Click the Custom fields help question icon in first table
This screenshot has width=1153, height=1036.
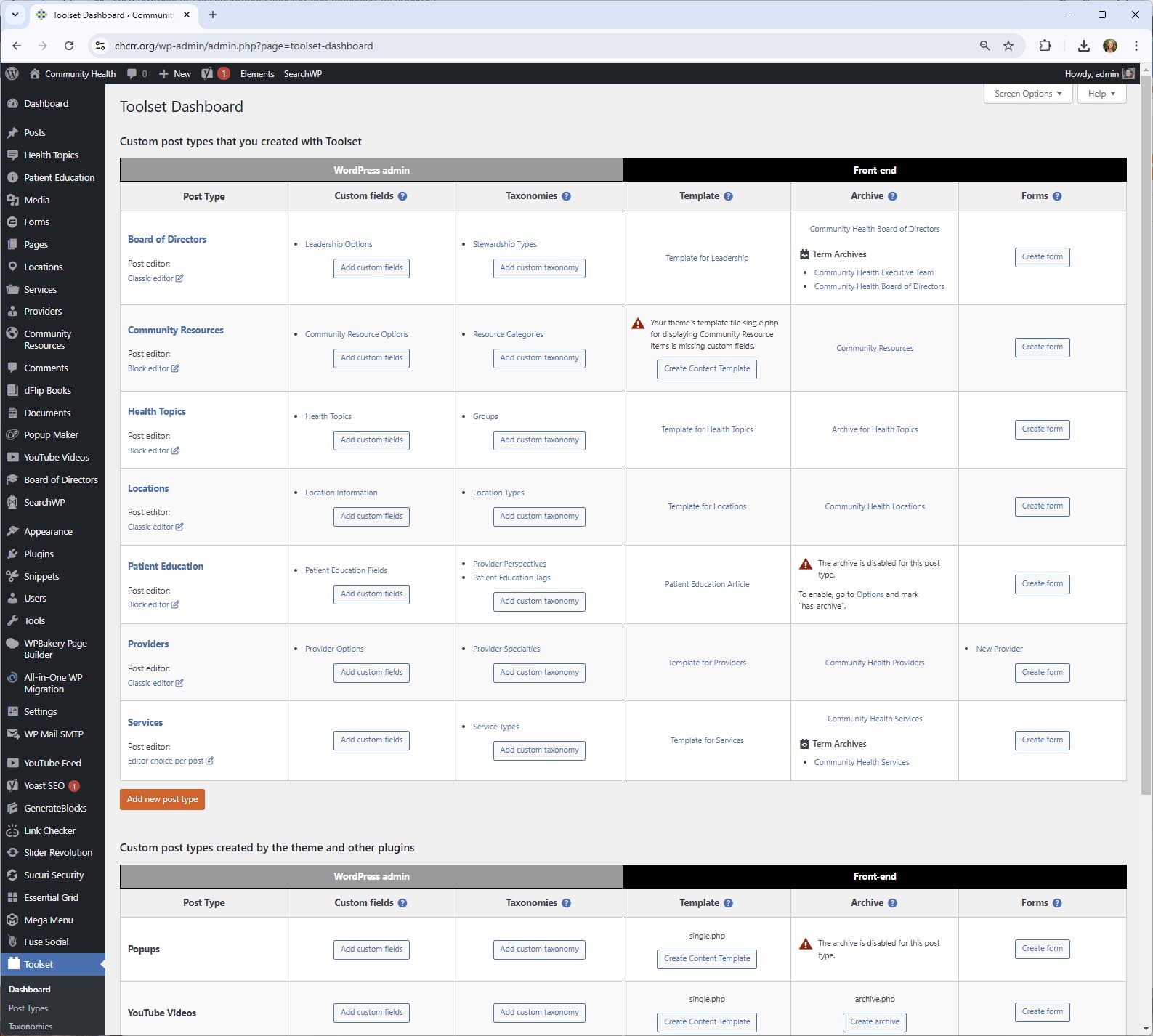coord(402,196)
